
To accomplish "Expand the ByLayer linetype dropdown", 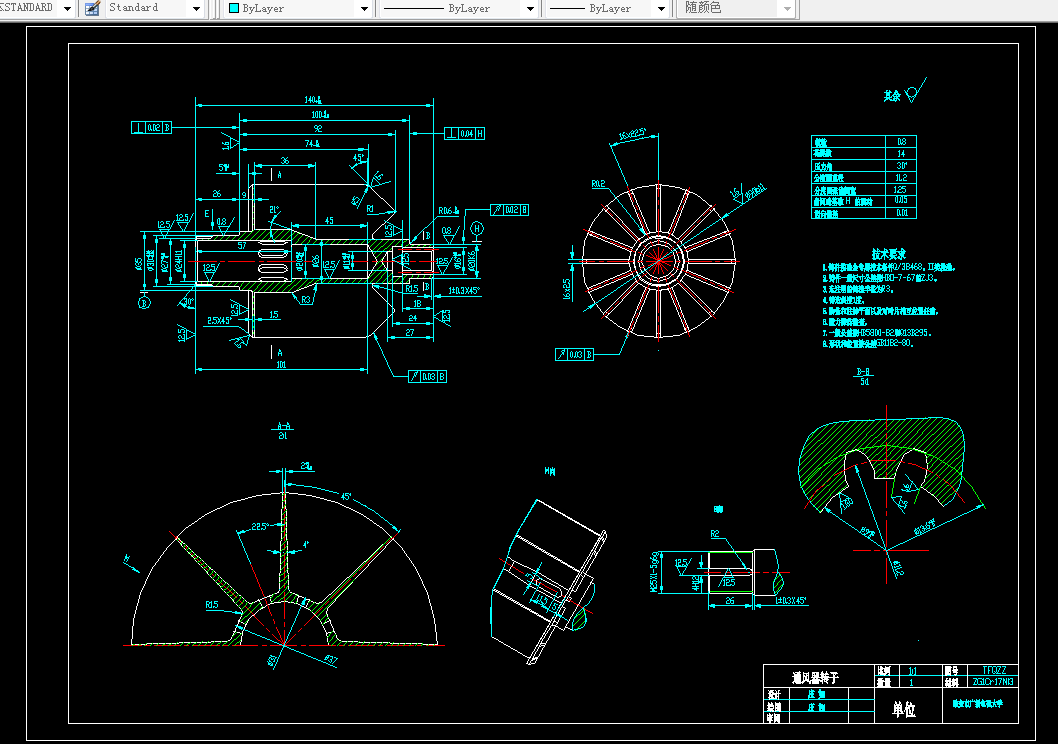I will [x=529, y=8].
